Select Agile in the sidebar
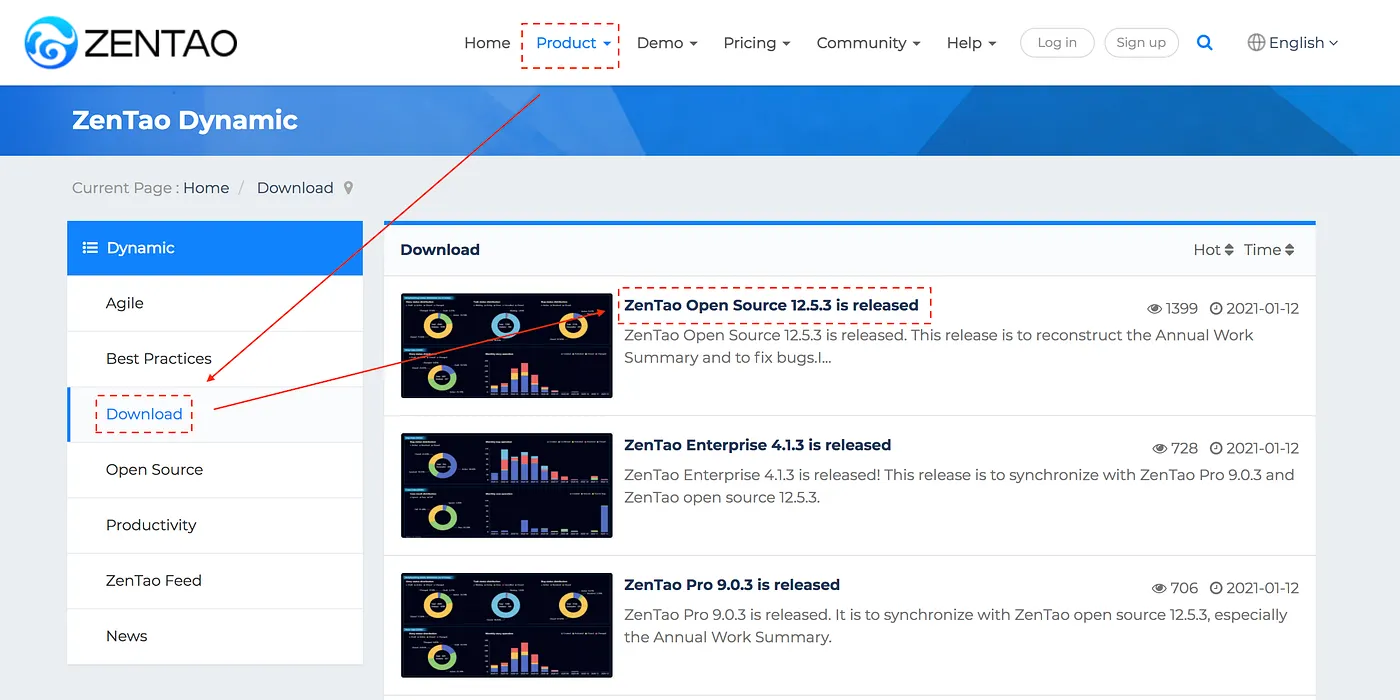The image size is (1400, 700). coord(215,303)
